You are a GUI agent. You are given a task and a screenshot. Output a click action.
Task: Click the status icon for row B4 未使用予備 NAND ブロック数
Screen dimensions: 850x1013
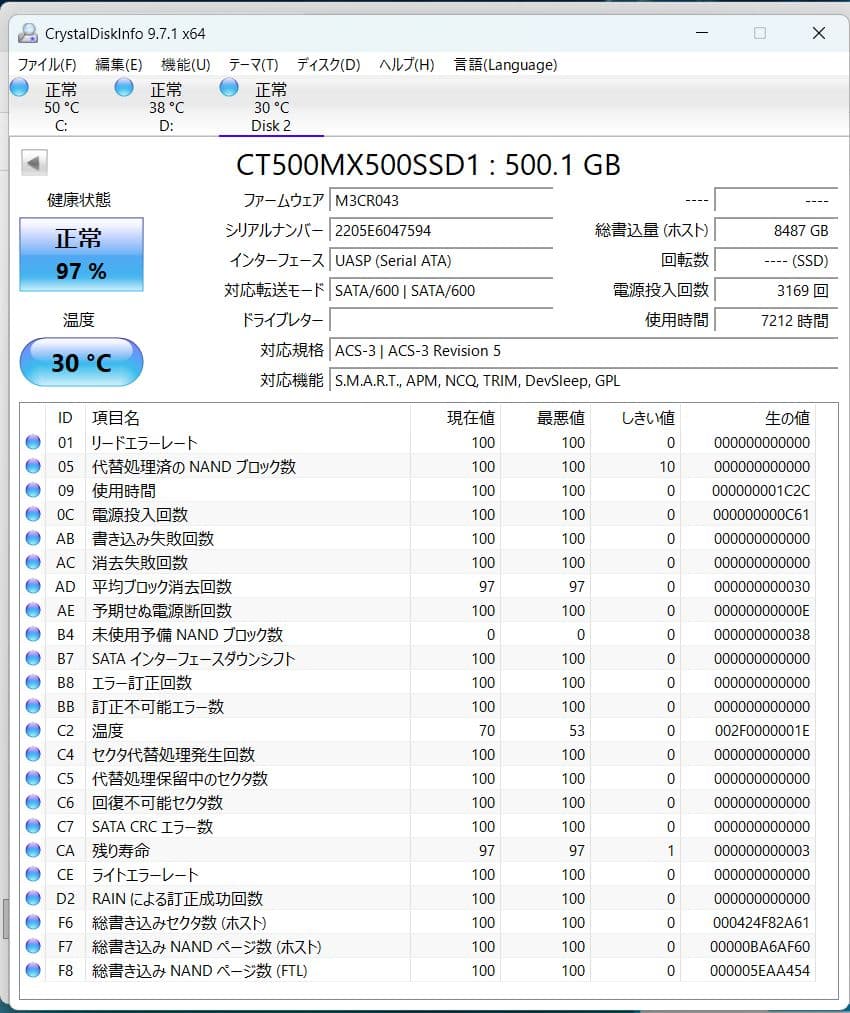(33, 634)
